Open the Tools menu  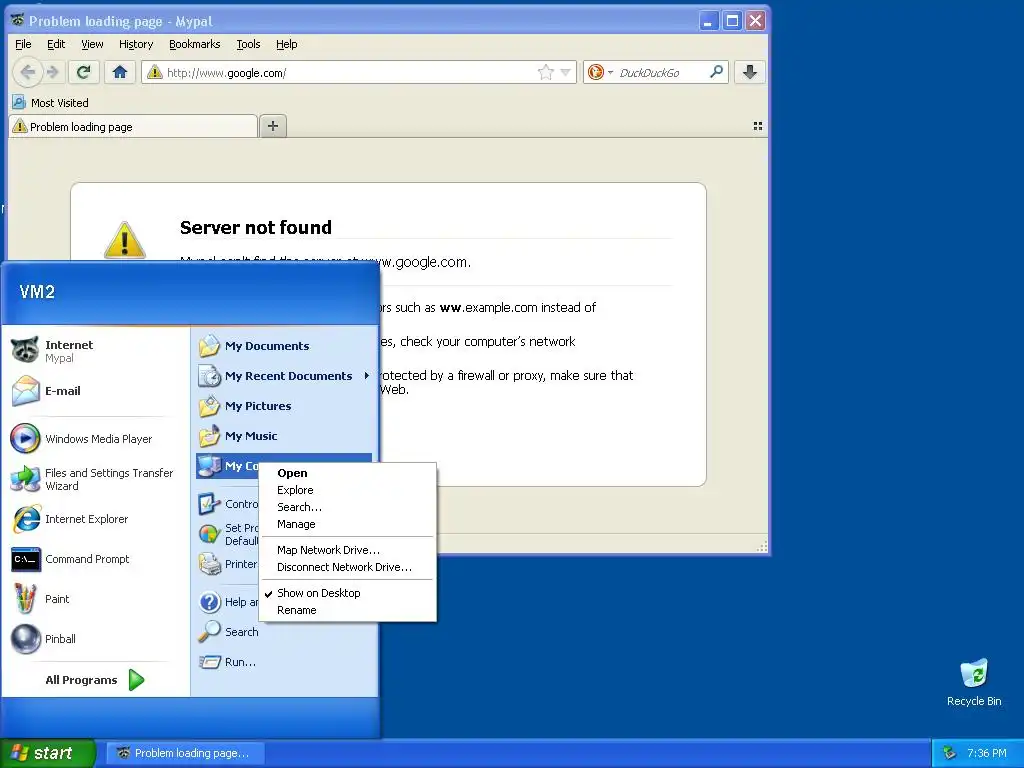click(248, 44)
